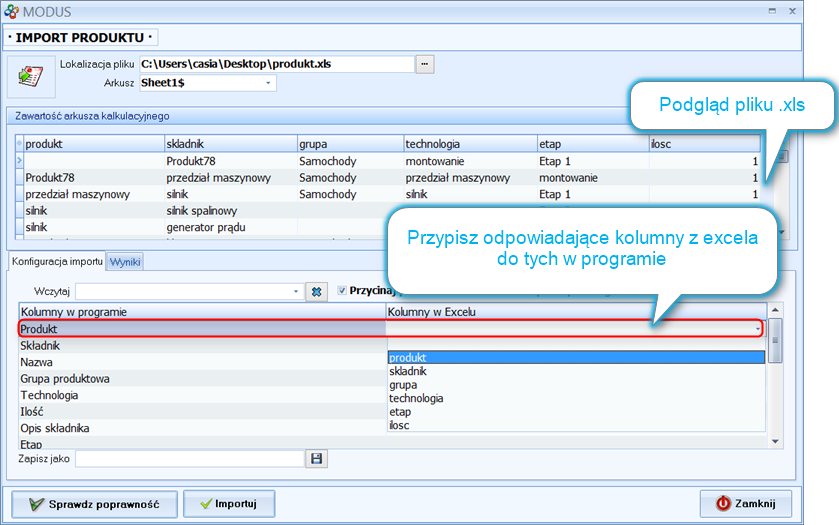
Task: Select the Ilość program column row
Action: 202,412
